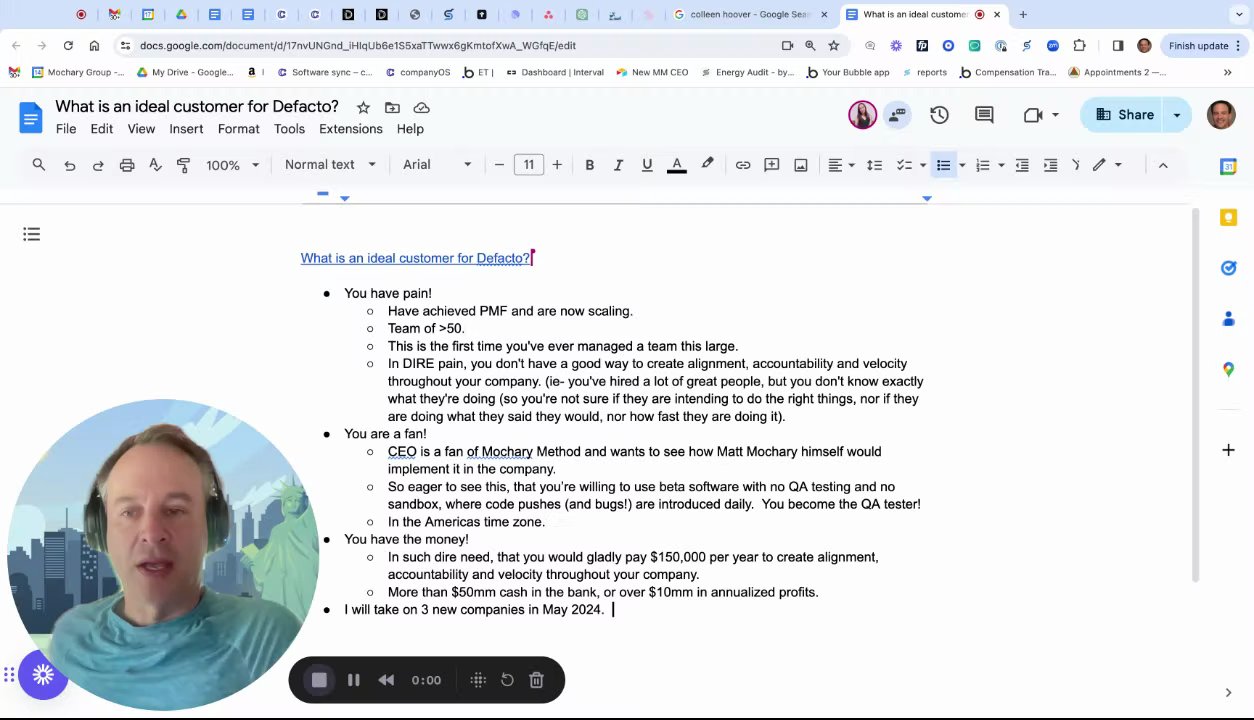Open the File menu

(x=66, y=129)
